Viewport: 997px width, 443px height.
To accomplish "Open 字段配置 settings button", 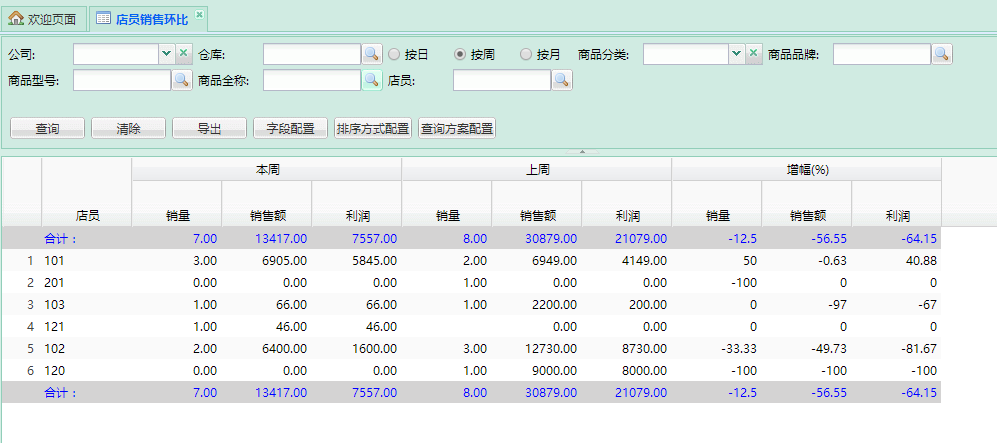I will click(290, 128).
